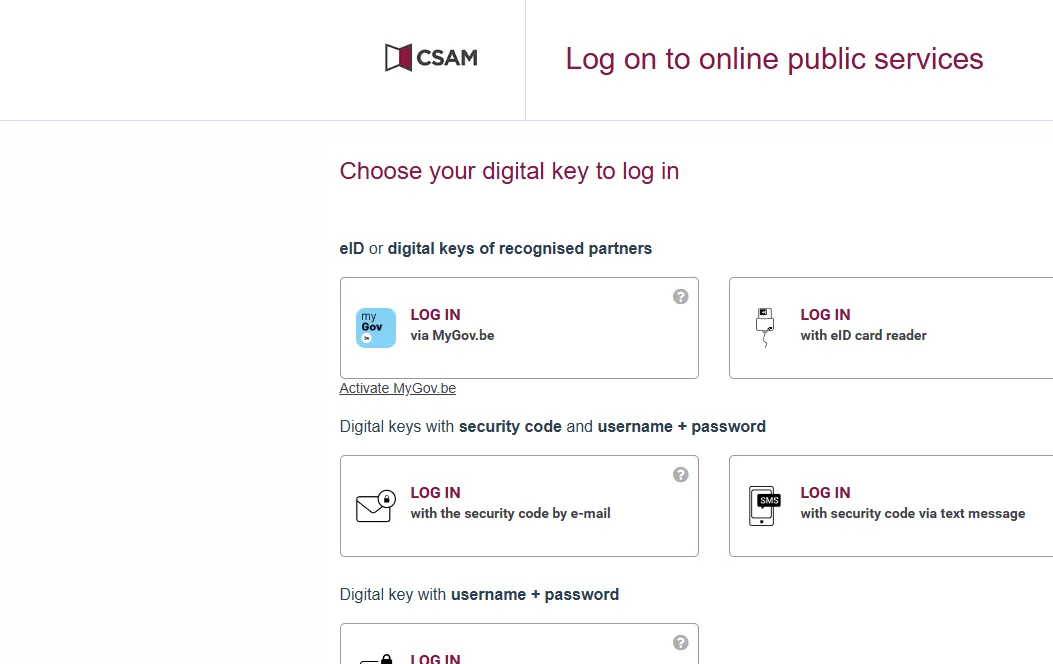
Task: Click the eID card reader icon
Action: coord(765,327)
